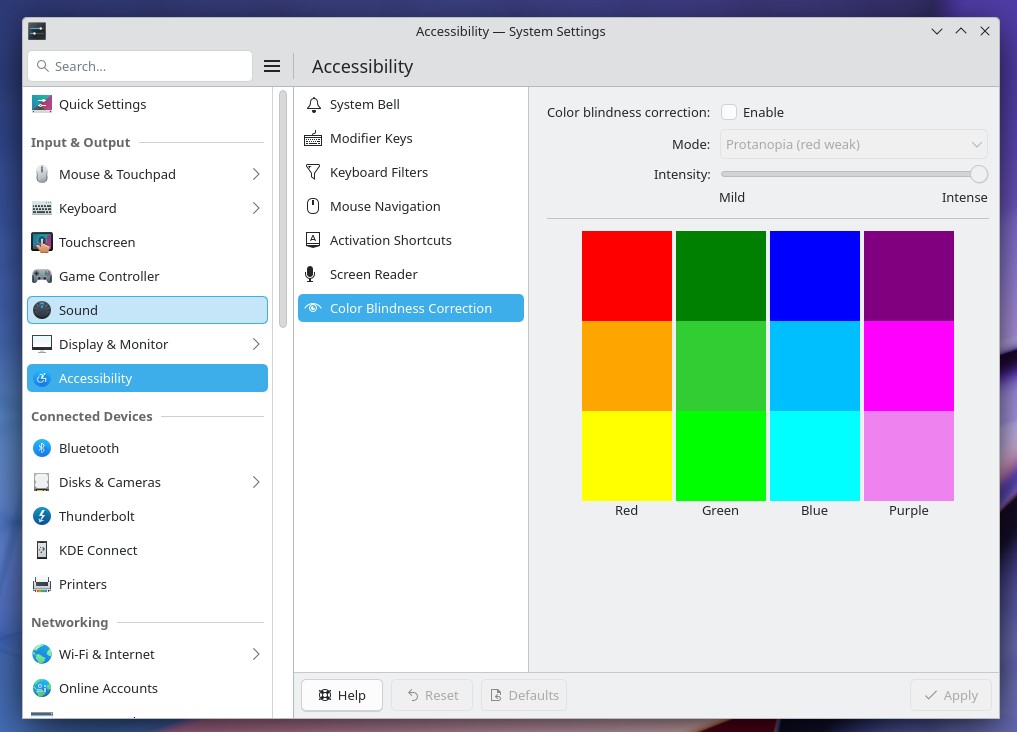Click the Disks & Cameras drive icon
Viewport: 1017px width, 732px height.
point(42,482)
